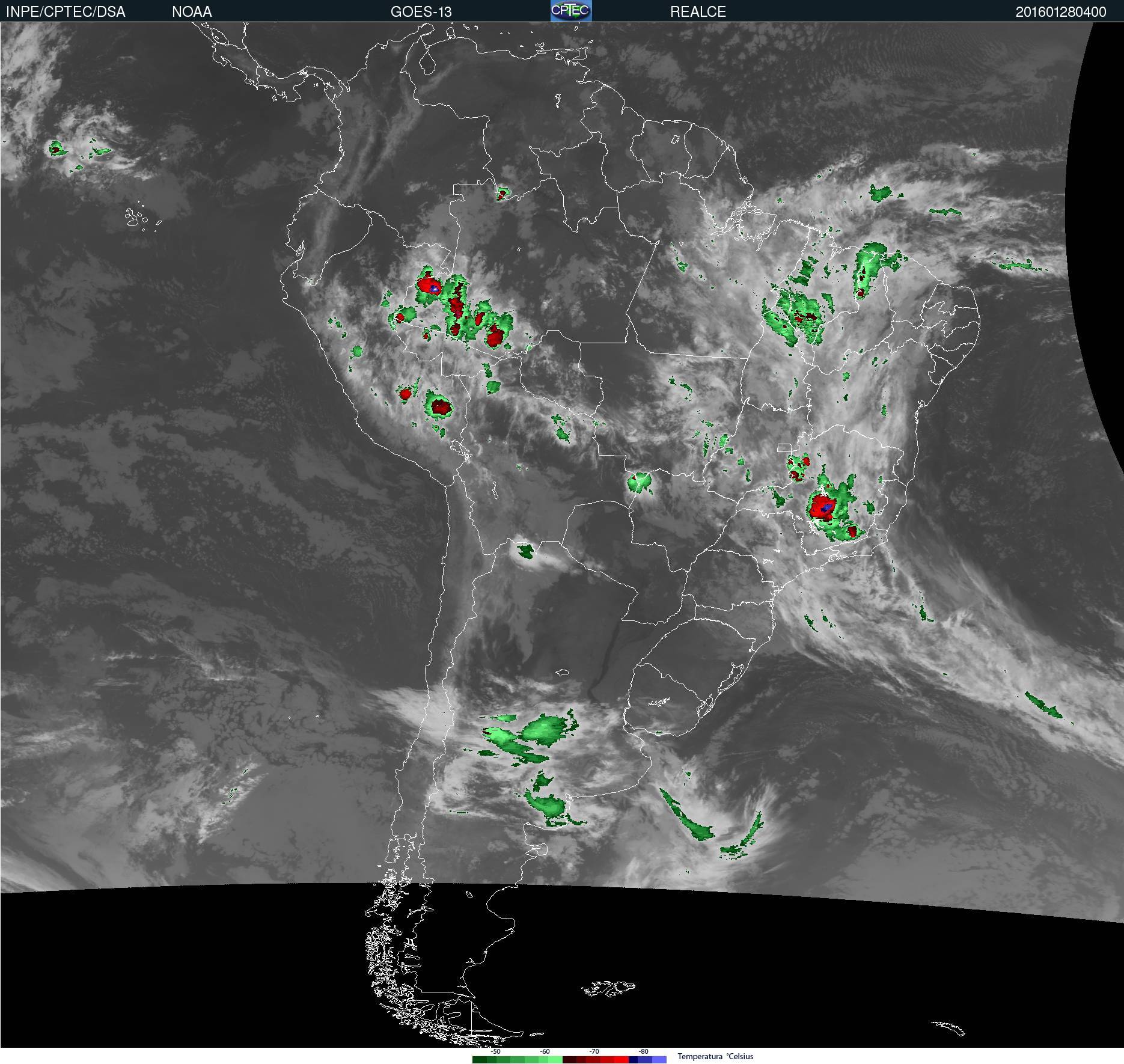Pick the lightest green legend swatch
This screenshot has height=1064, width=1124.
click(555, 1060)
